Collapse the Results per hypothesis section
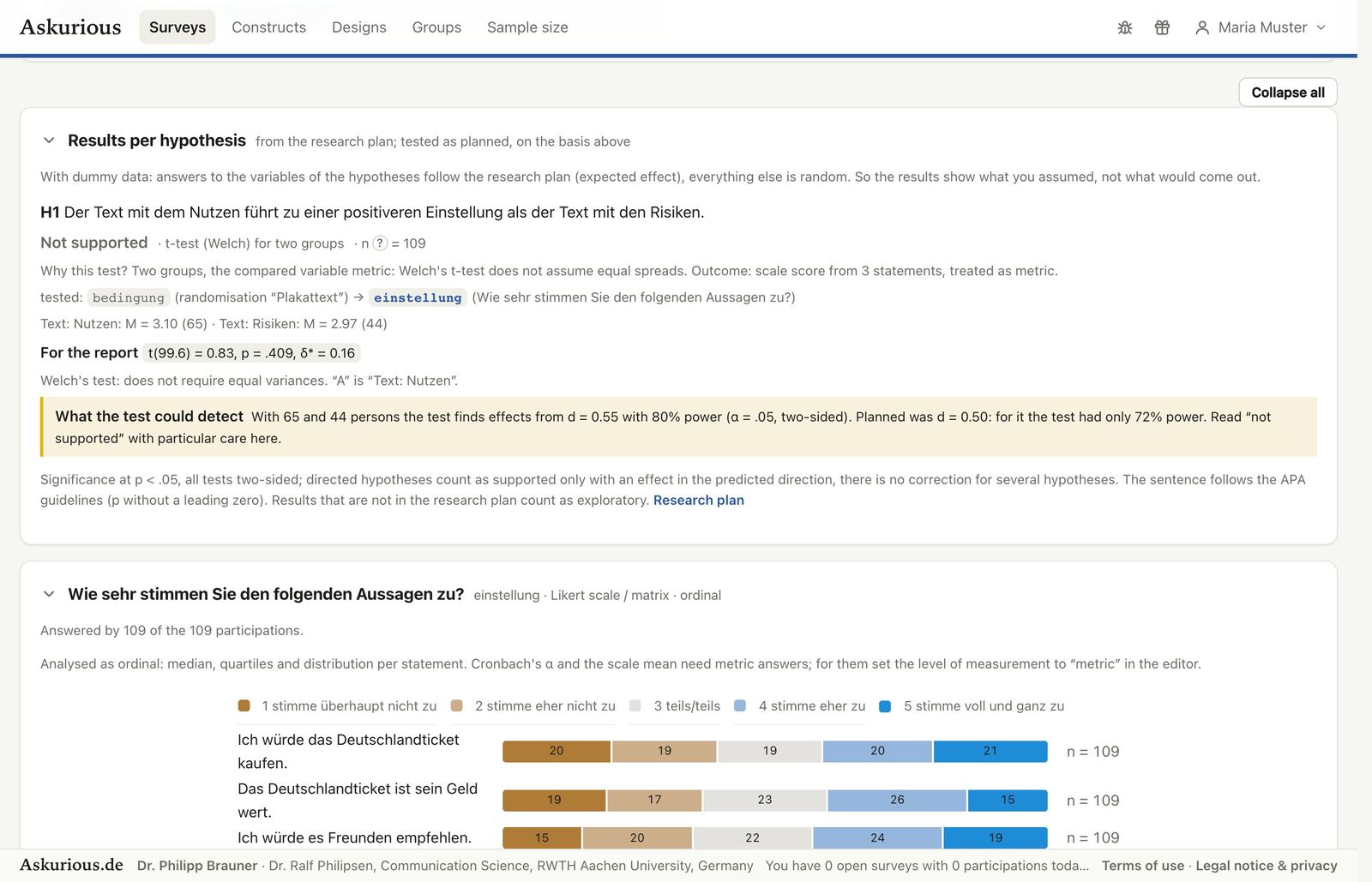 49,141
